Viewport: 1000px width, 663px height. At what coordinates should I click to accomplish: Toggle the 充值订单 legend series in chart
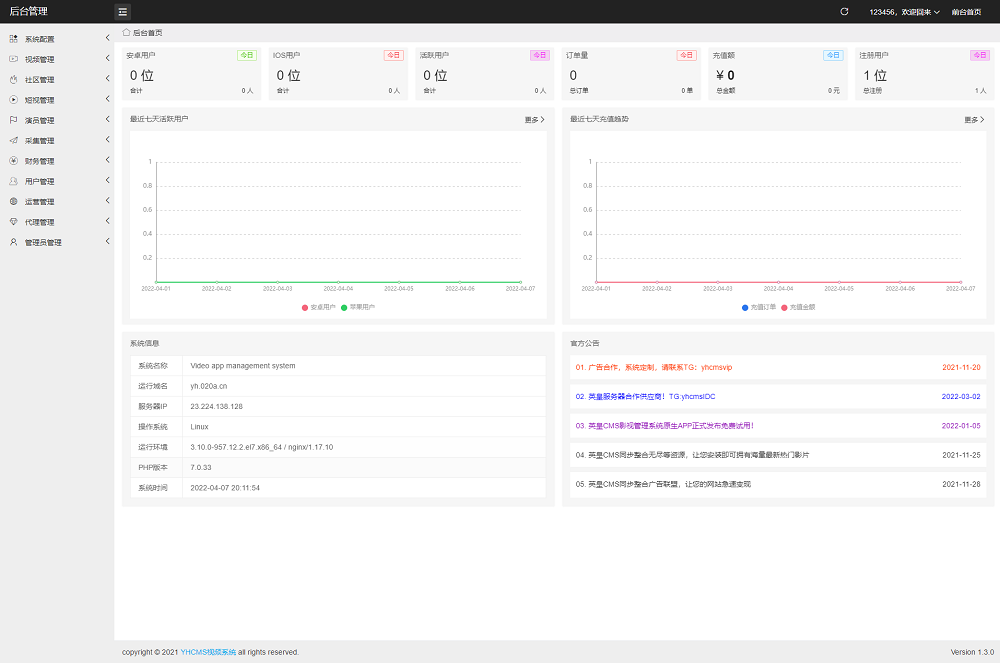[x=757, y=307]
